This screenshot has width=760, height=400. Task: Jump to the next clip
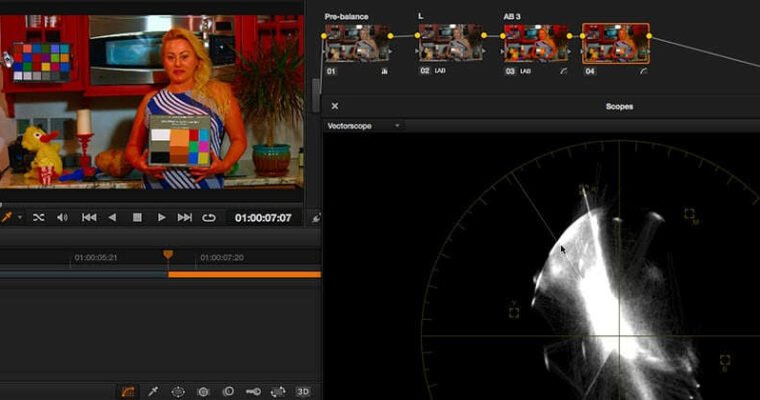pos(185,218)
